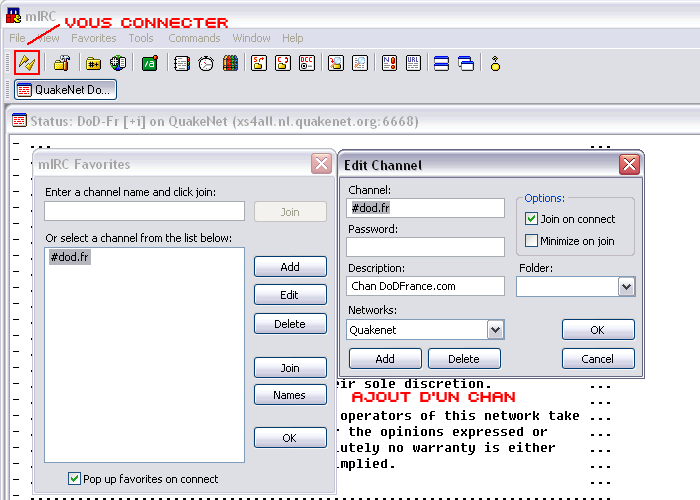Click the Cascade Windows toolbar icon
The width and height of the screenshot is (700, 500).
pyautogui.click(x=466, y=63)
